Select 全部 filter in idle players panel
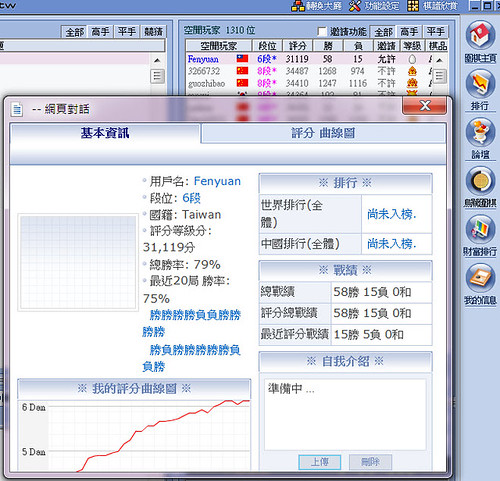Screen dimensions: 500x481 point(383,32)
